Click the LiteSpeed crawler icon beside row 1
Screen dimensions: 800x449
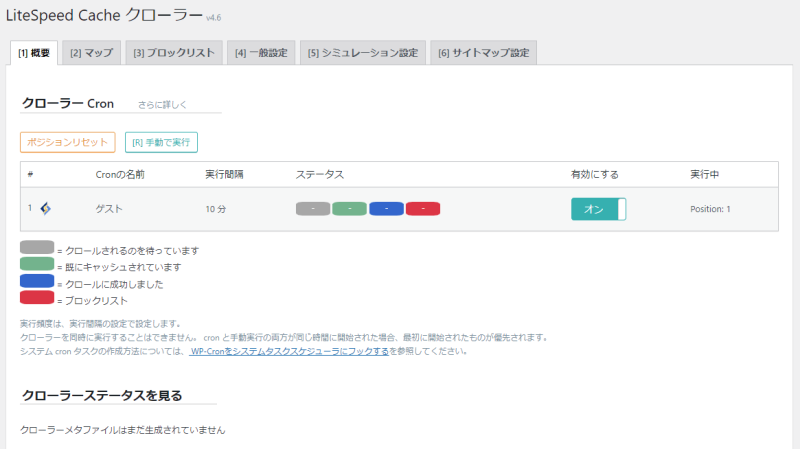pyautogui.click(x=45, y=208)
